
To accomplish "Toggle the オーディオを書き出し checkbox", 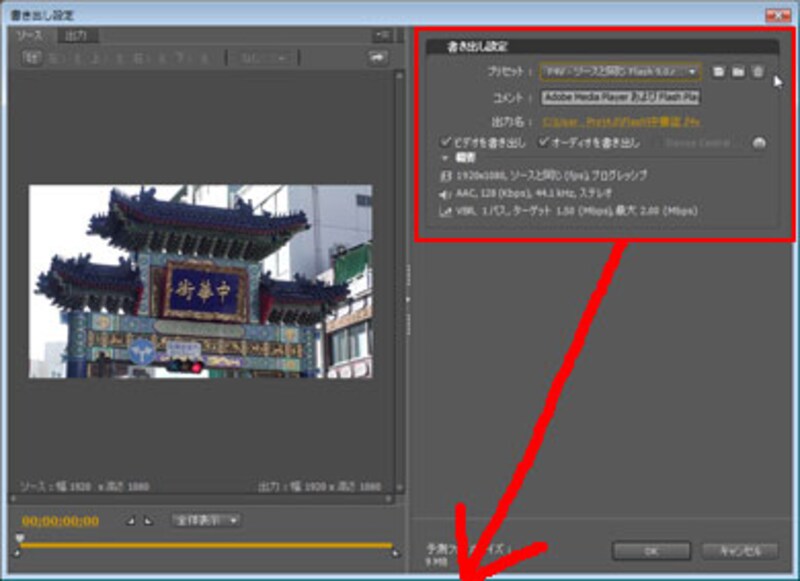I will (545, 143).
